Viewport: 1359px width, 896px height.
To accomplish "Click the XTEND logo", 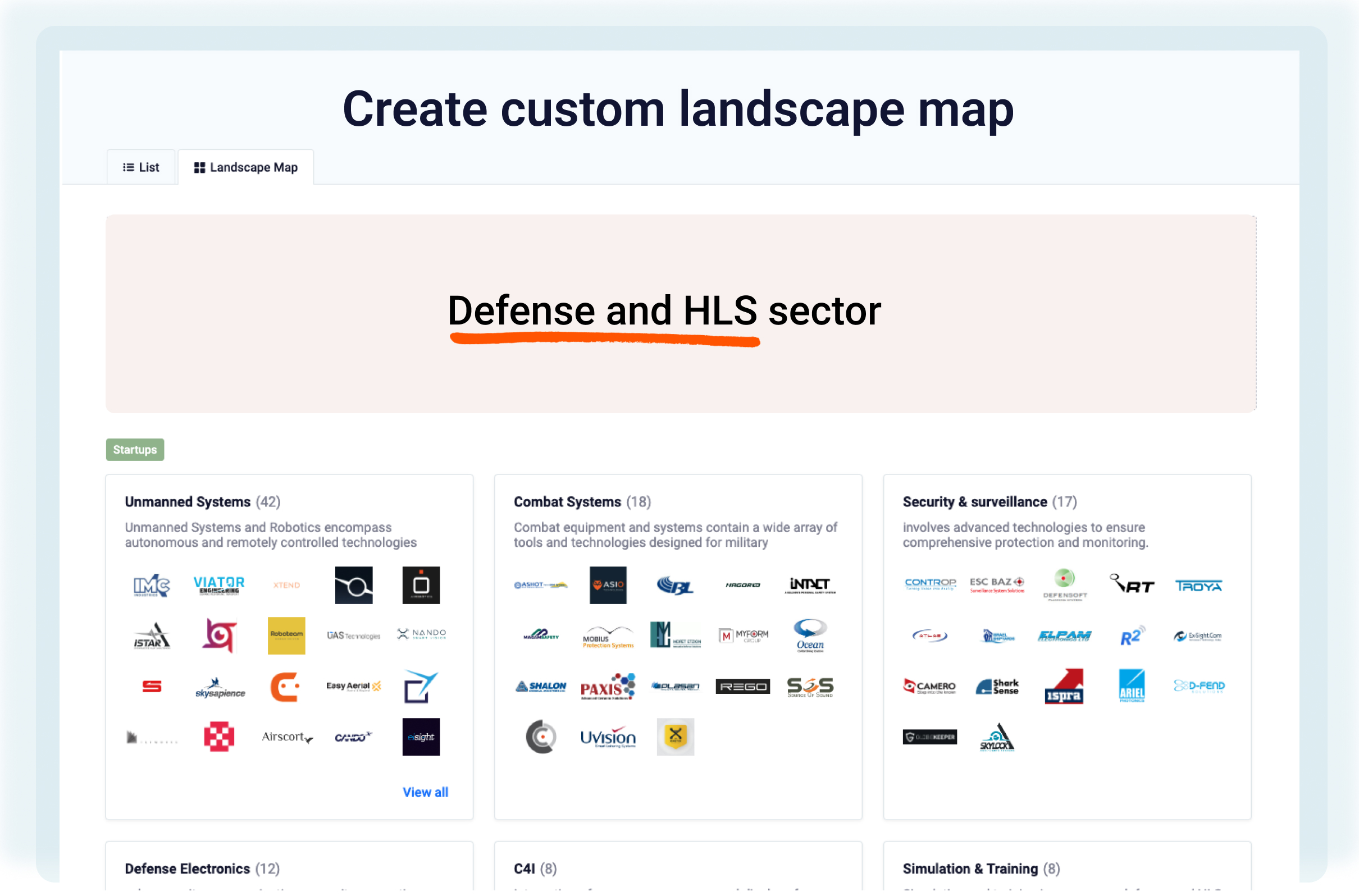I will [x=286, y=586].
